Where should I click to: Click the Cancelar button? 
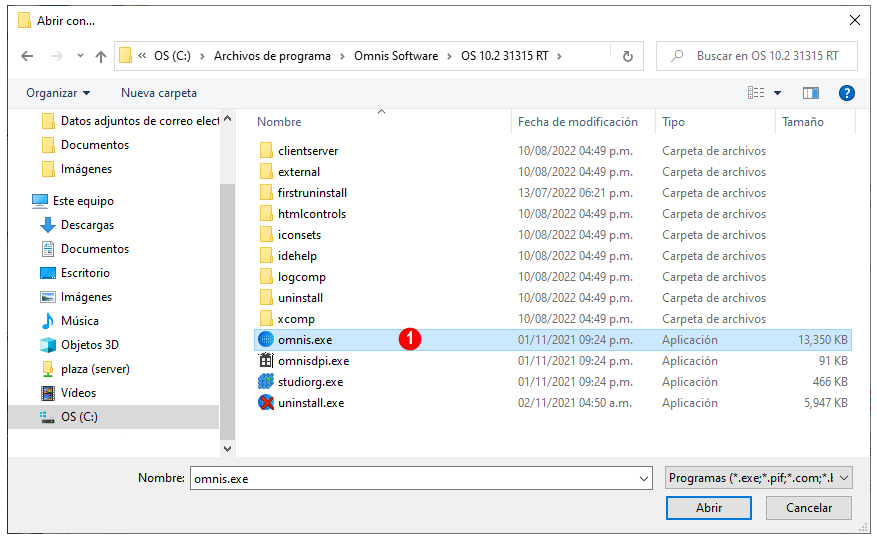[809, 508]
